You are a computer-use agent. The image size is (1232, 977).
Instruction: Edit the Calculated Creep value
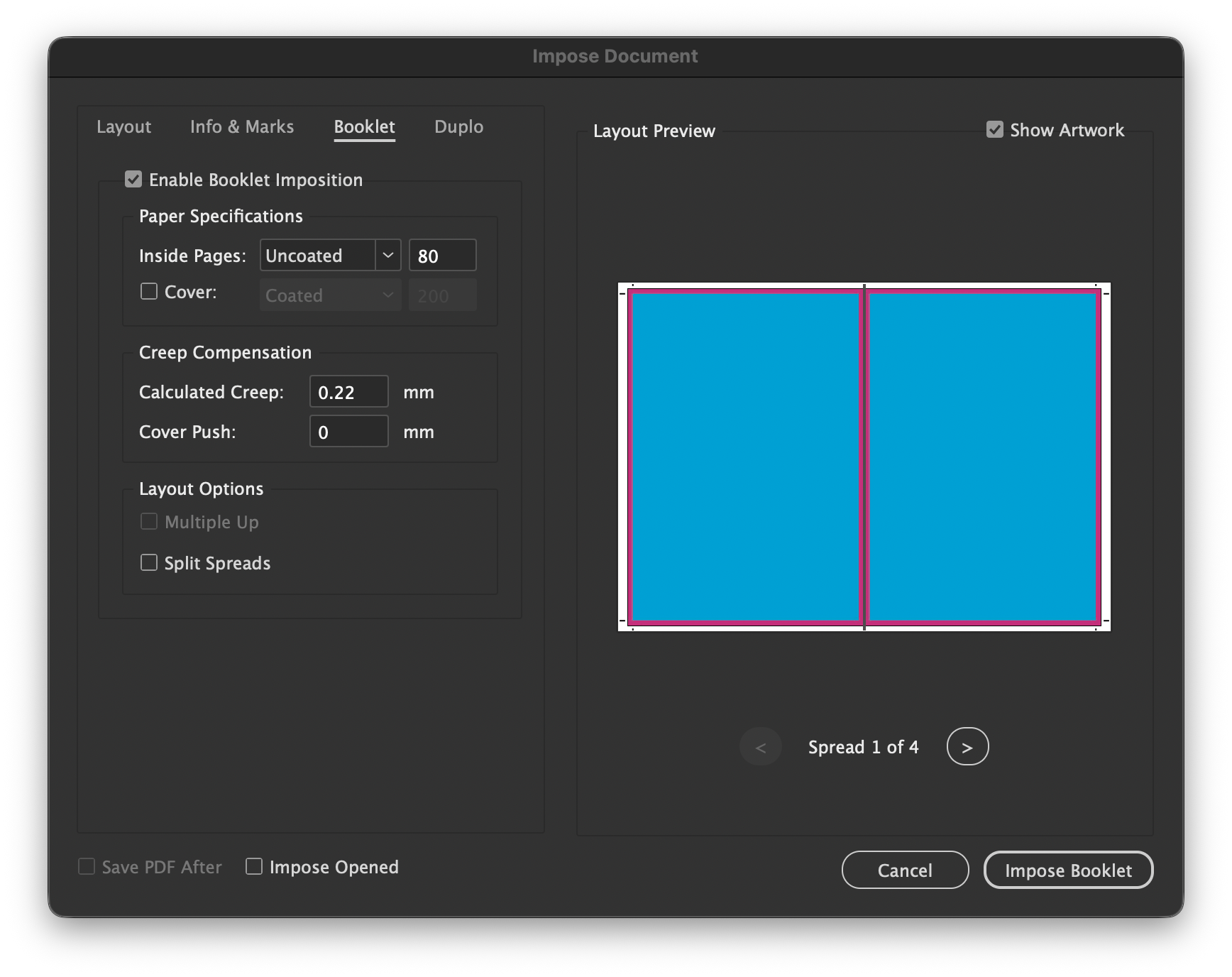click(x=348, y=391)
